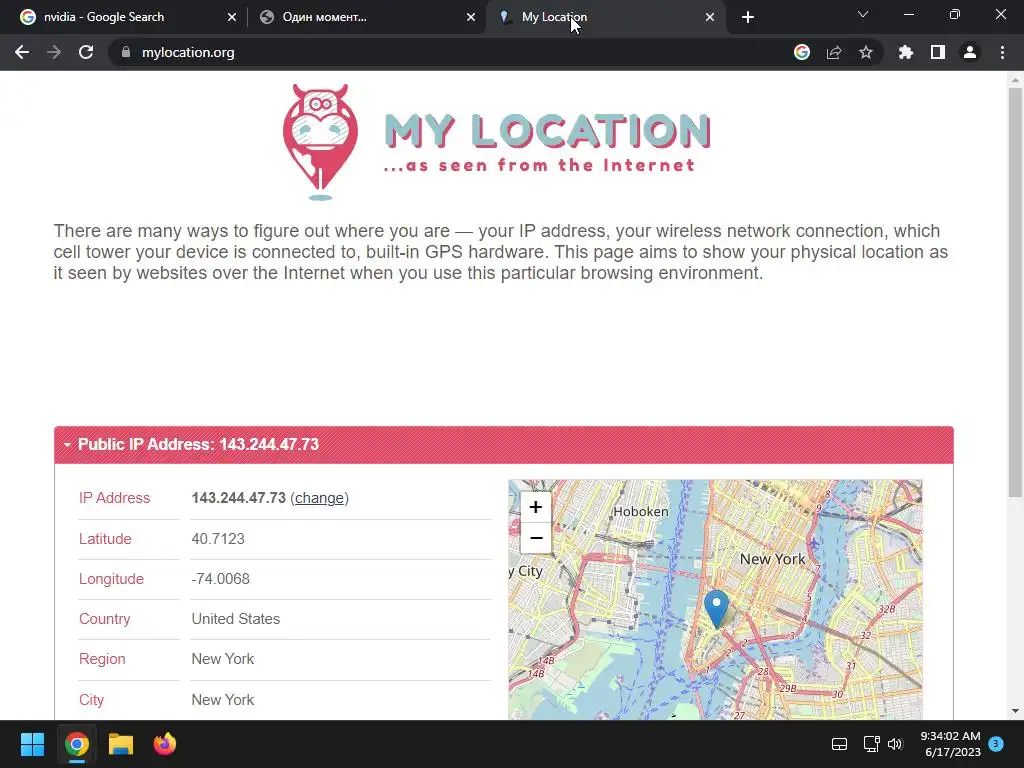Image resolution: width=1024 pixels, height=768 pixels.
Task: Open the Extensions puzzle icon
Action: [x=906, y=52]
